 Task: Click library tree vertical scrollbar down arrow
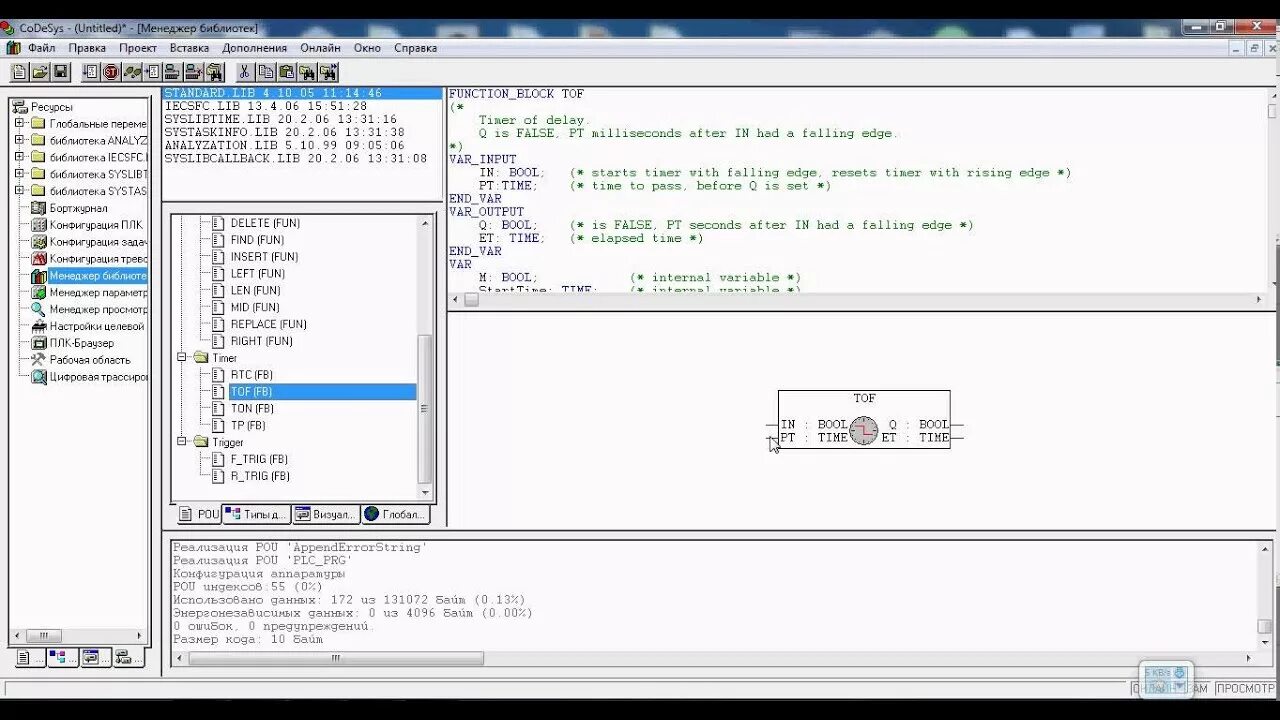click(x=425, y=492)
